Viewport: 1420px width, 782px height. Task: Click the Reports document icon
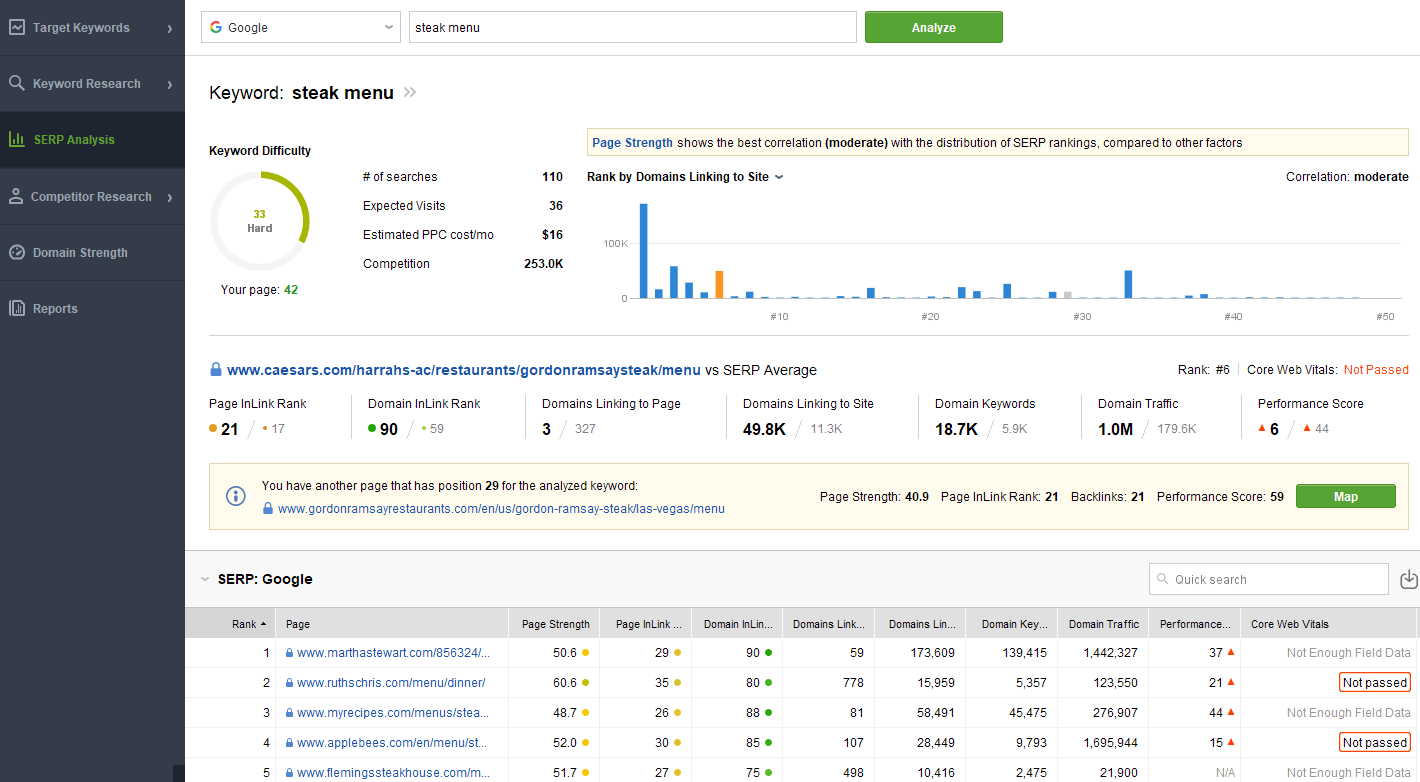point(17,309)
